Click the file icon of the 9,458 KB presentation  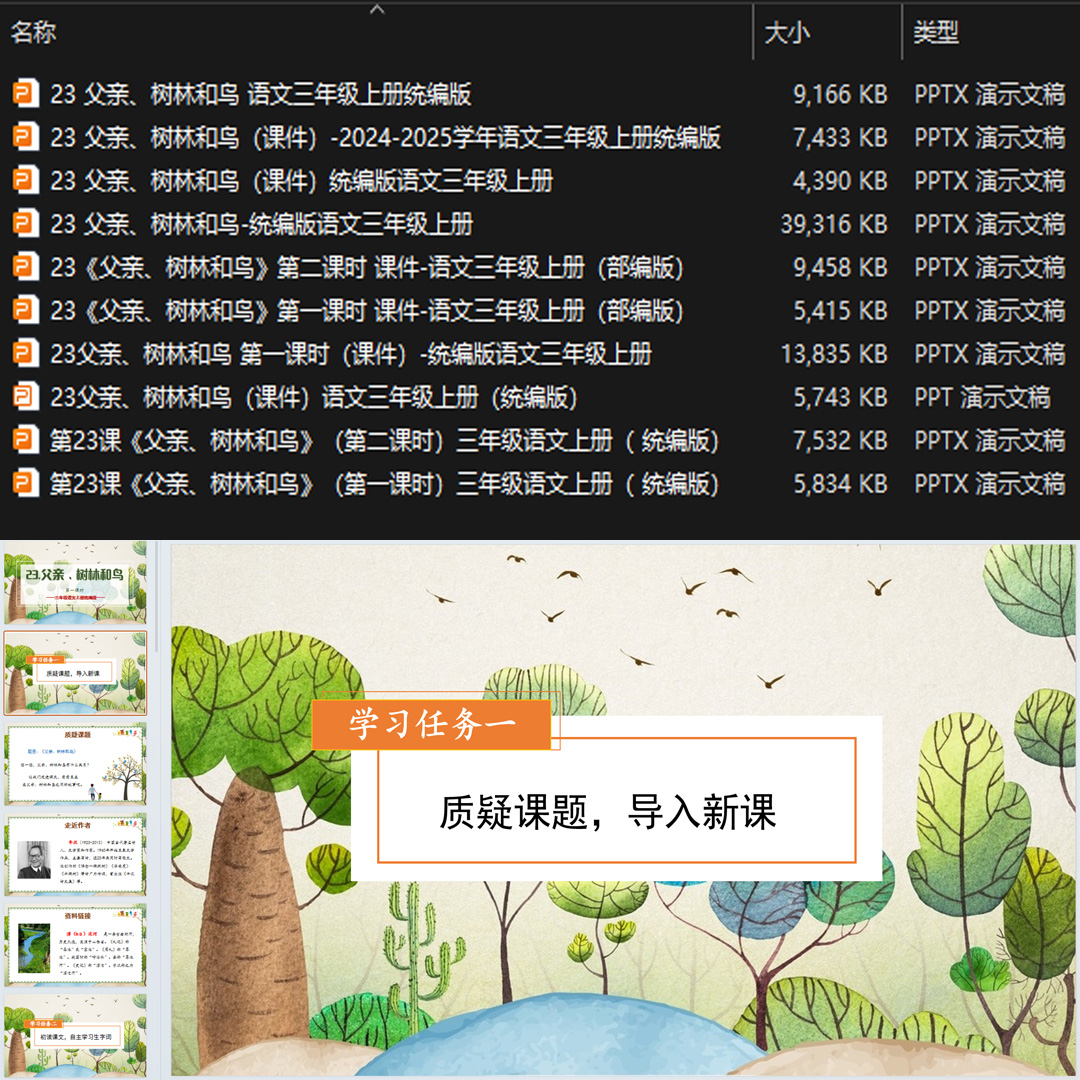[25, 267]
